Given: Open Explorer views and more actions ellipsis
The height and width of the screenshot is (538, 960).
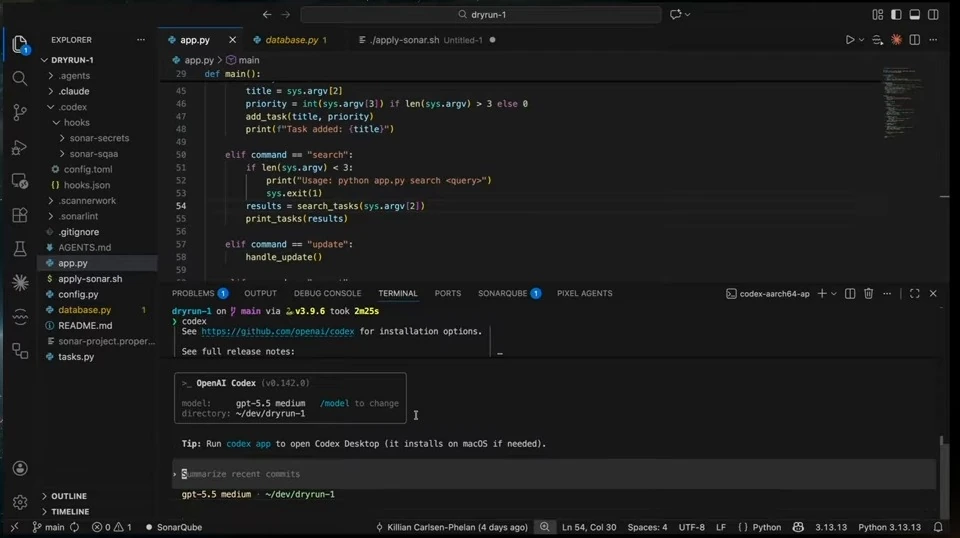Looking at the screenshot, I should pos(141,40).
